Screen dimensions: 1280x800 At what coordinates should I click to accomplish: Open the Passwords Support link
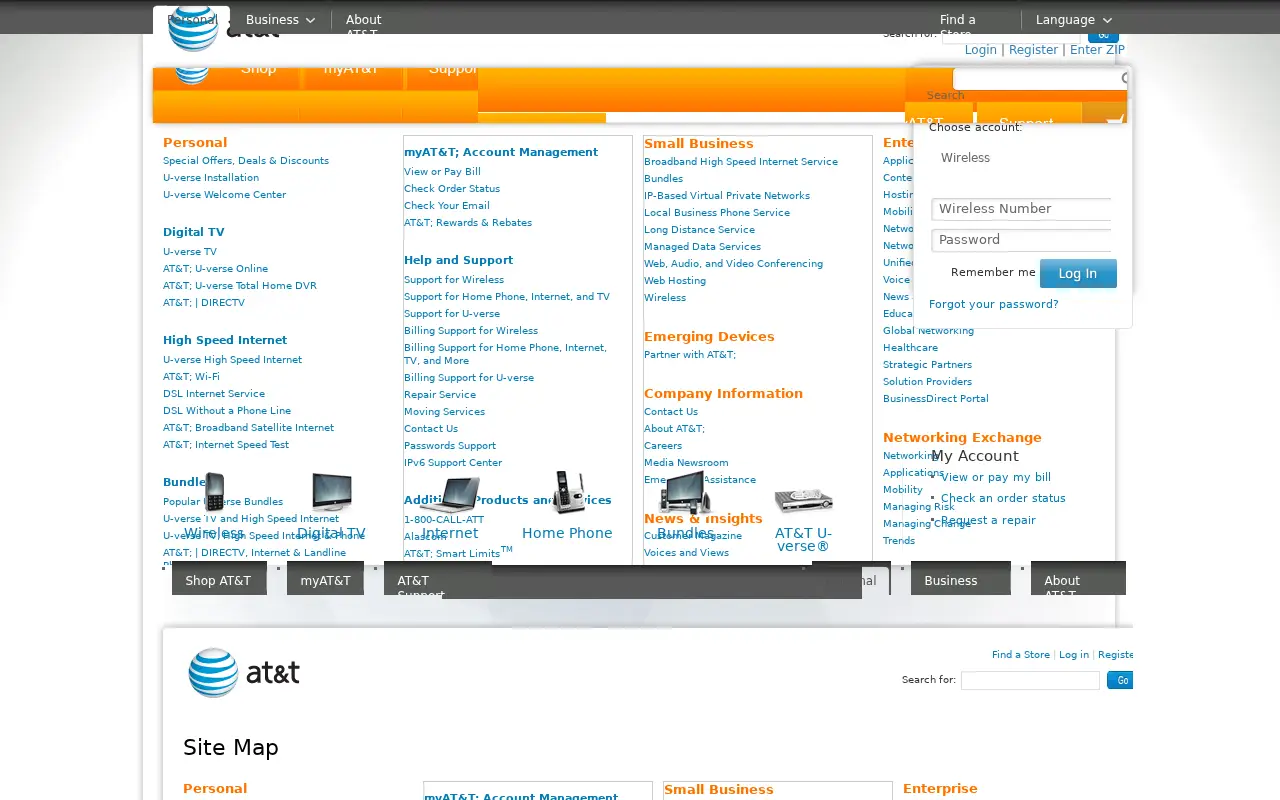coord(450,446)
